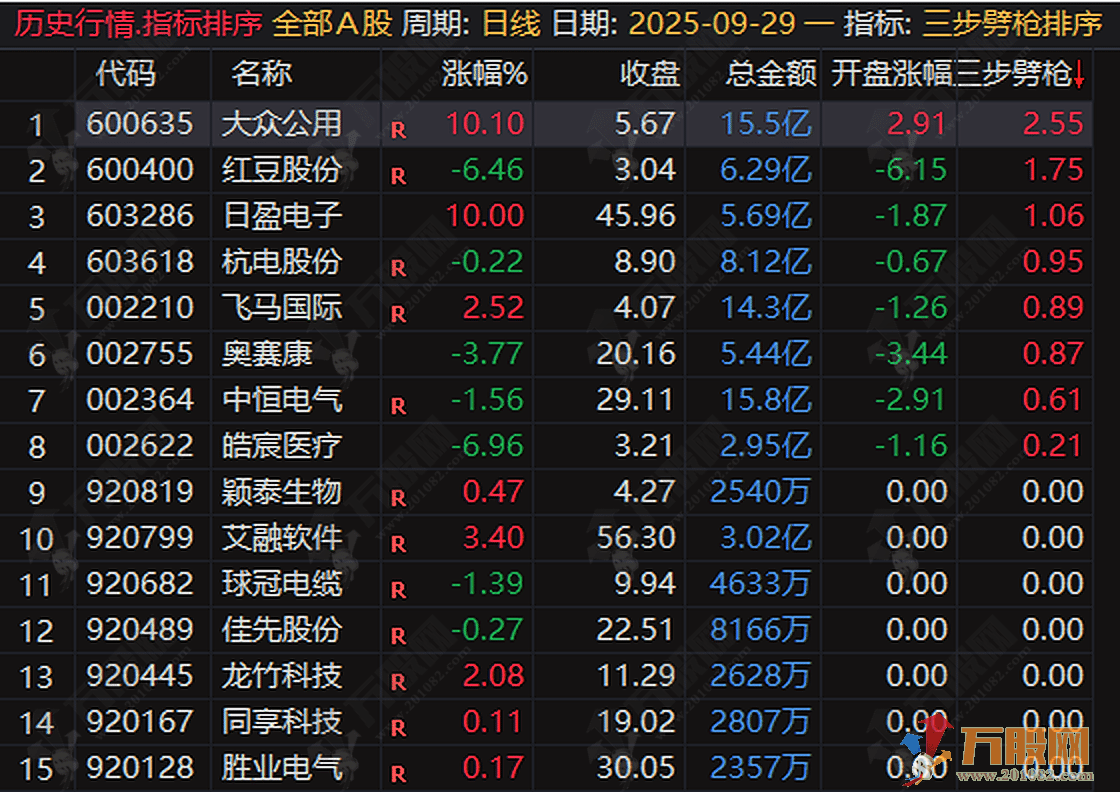Click the 代码 column header
This screenshot has width=1120, height=792.
(x=125, y=74)
